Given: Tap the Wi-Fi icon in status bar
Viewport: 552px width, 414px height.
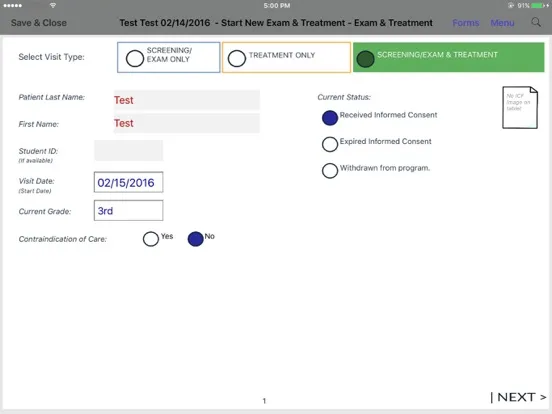Looking at the screenshot, I should [x=53, y=5].
